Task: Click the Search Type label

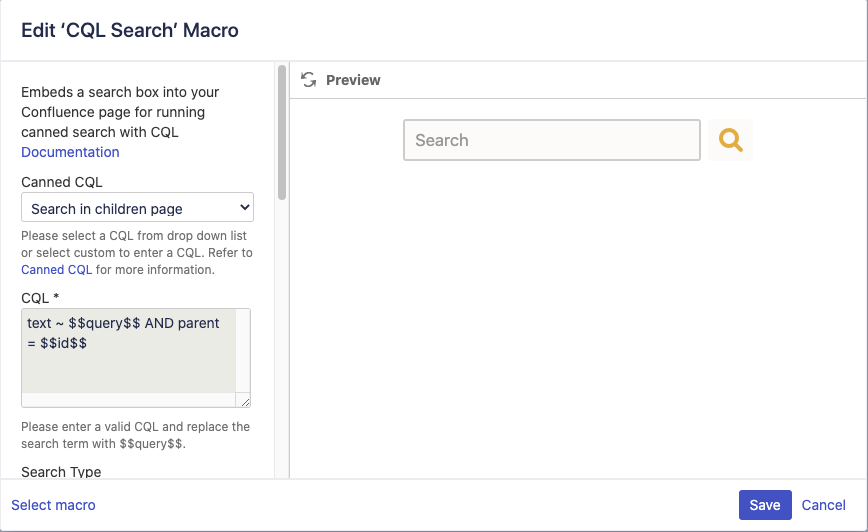Action: [x=61, y=472]
